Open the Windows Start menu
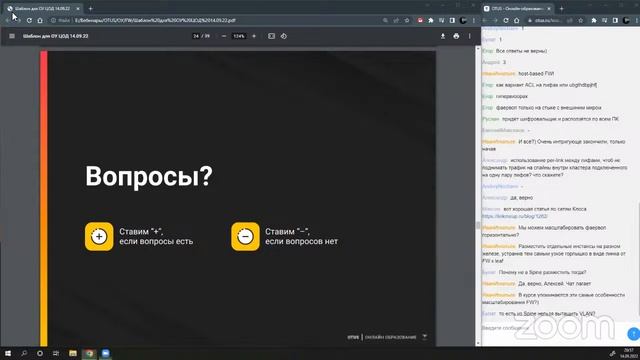This screenshot has height=360, width=640. (8, 353)
